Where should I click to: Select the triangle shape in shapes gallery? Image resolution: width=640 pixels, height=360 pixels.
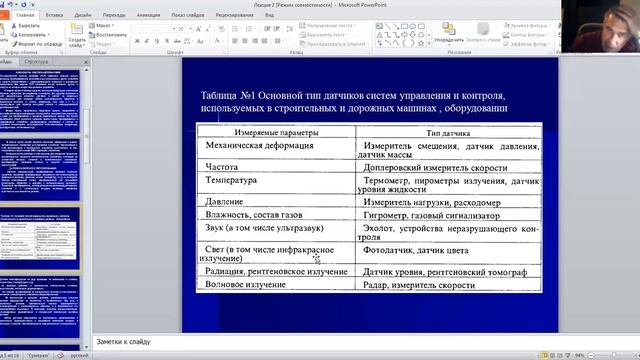click(x=380, y=35)
